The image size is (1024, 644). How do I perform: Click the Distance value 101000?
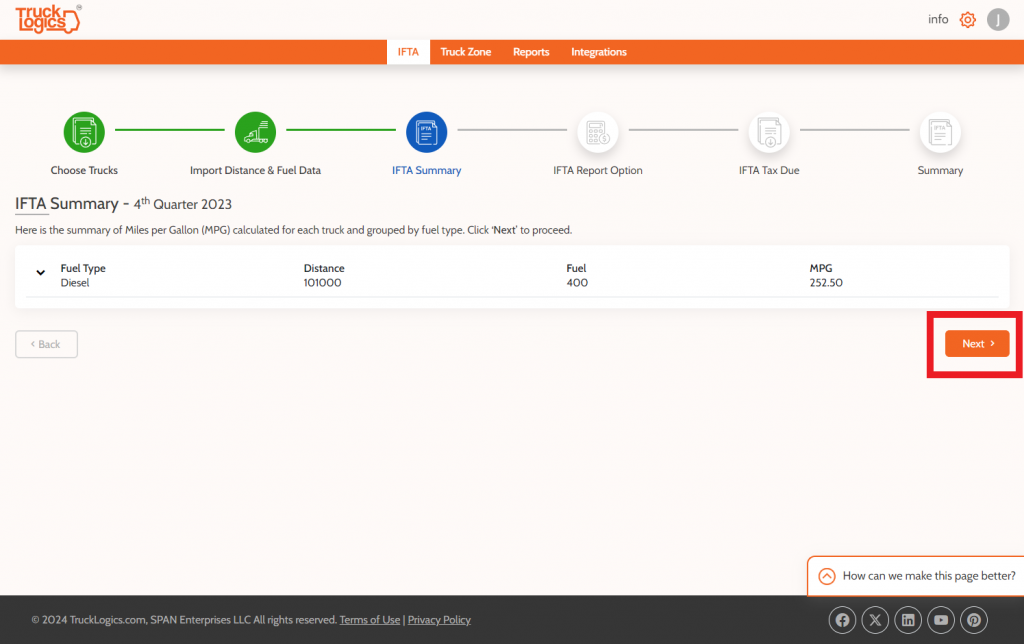[x=323, y=283]
